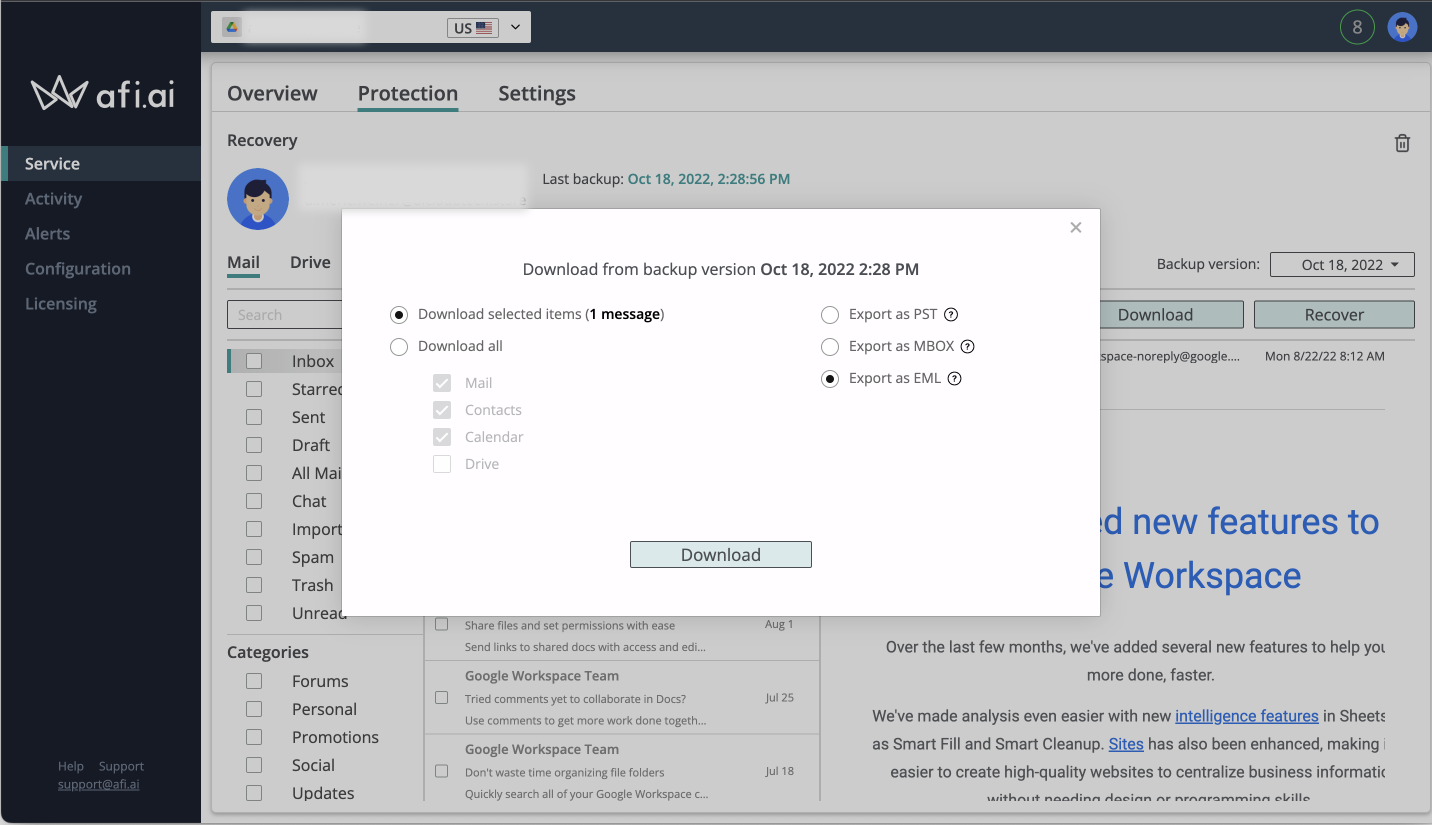Expand the country selector chevron

pos(515,27)
